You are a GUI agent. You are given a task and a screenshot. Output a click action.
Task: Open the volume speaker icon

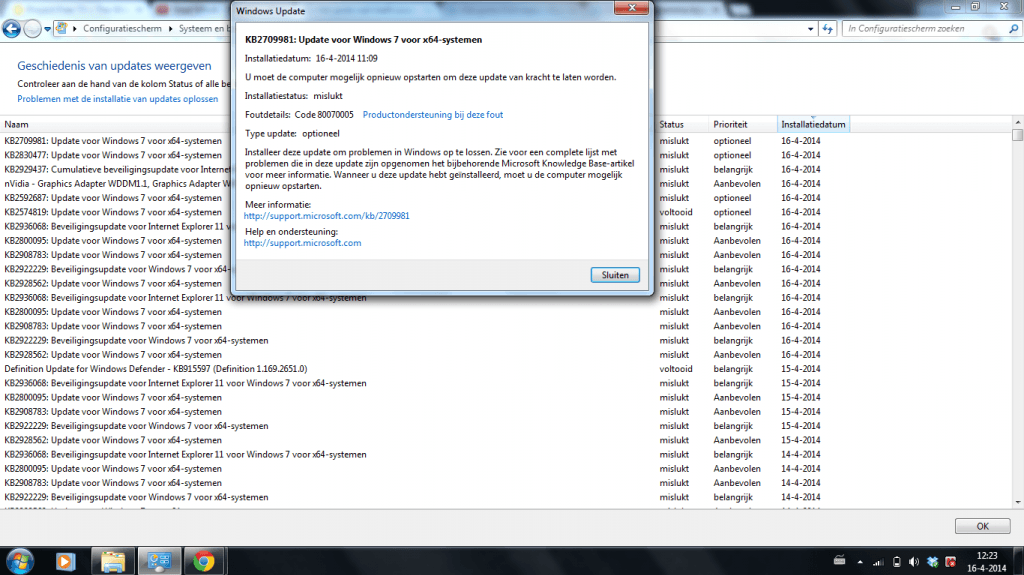[914, 562]
